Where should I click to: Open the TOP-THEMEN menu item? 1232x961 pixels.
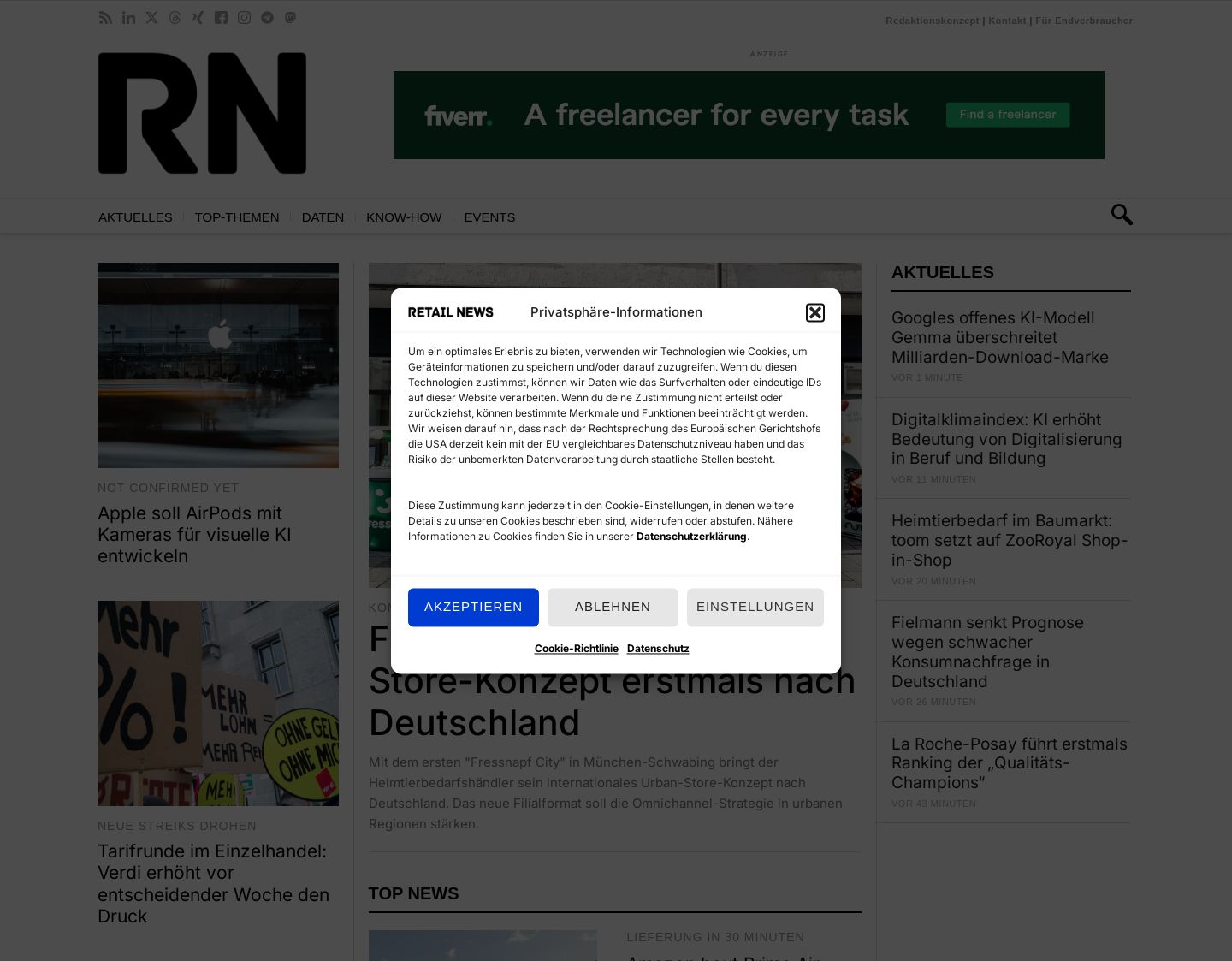[237, 217]
